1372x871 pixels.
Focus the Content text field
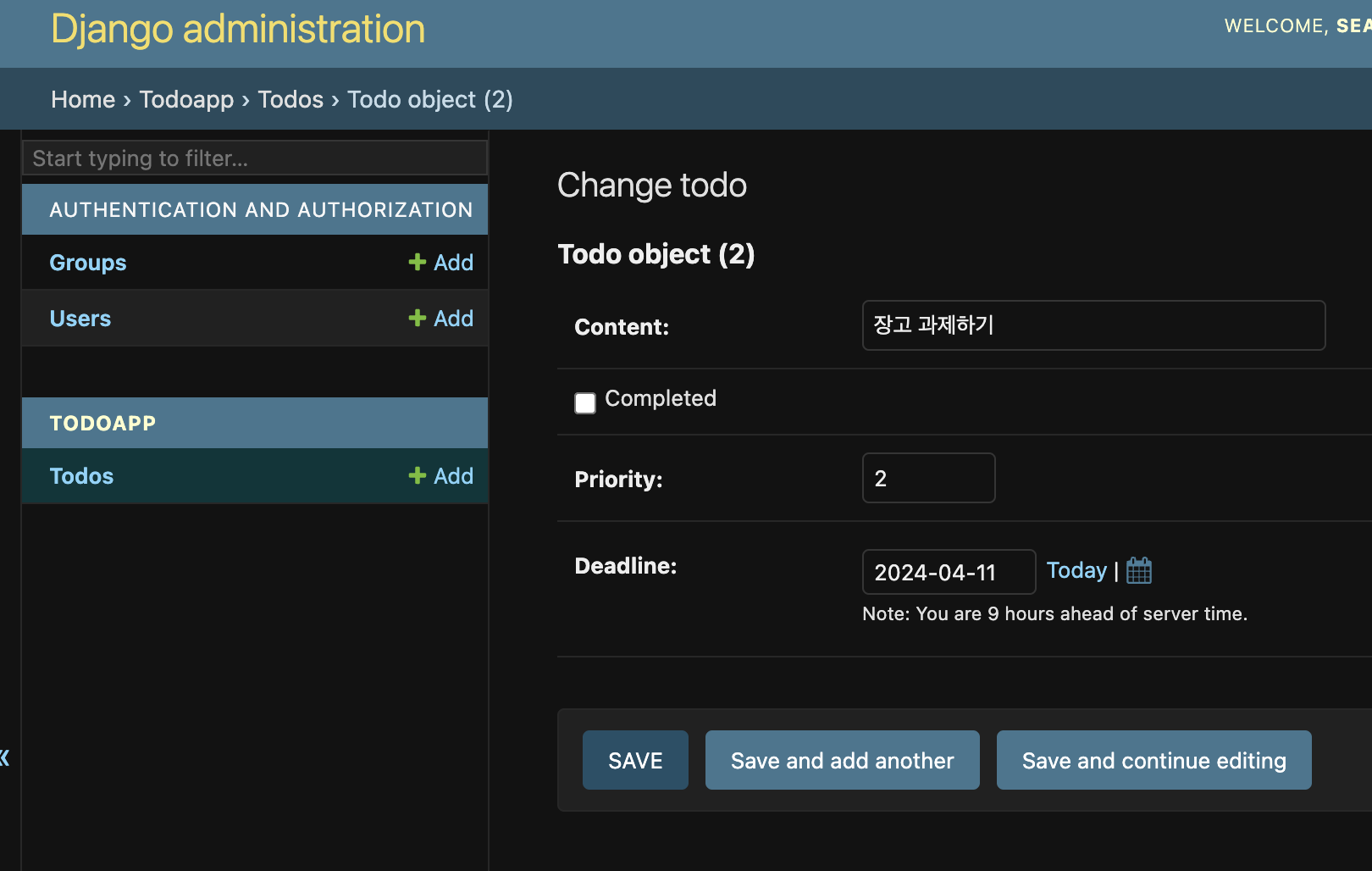click(x=1094, y=325)
